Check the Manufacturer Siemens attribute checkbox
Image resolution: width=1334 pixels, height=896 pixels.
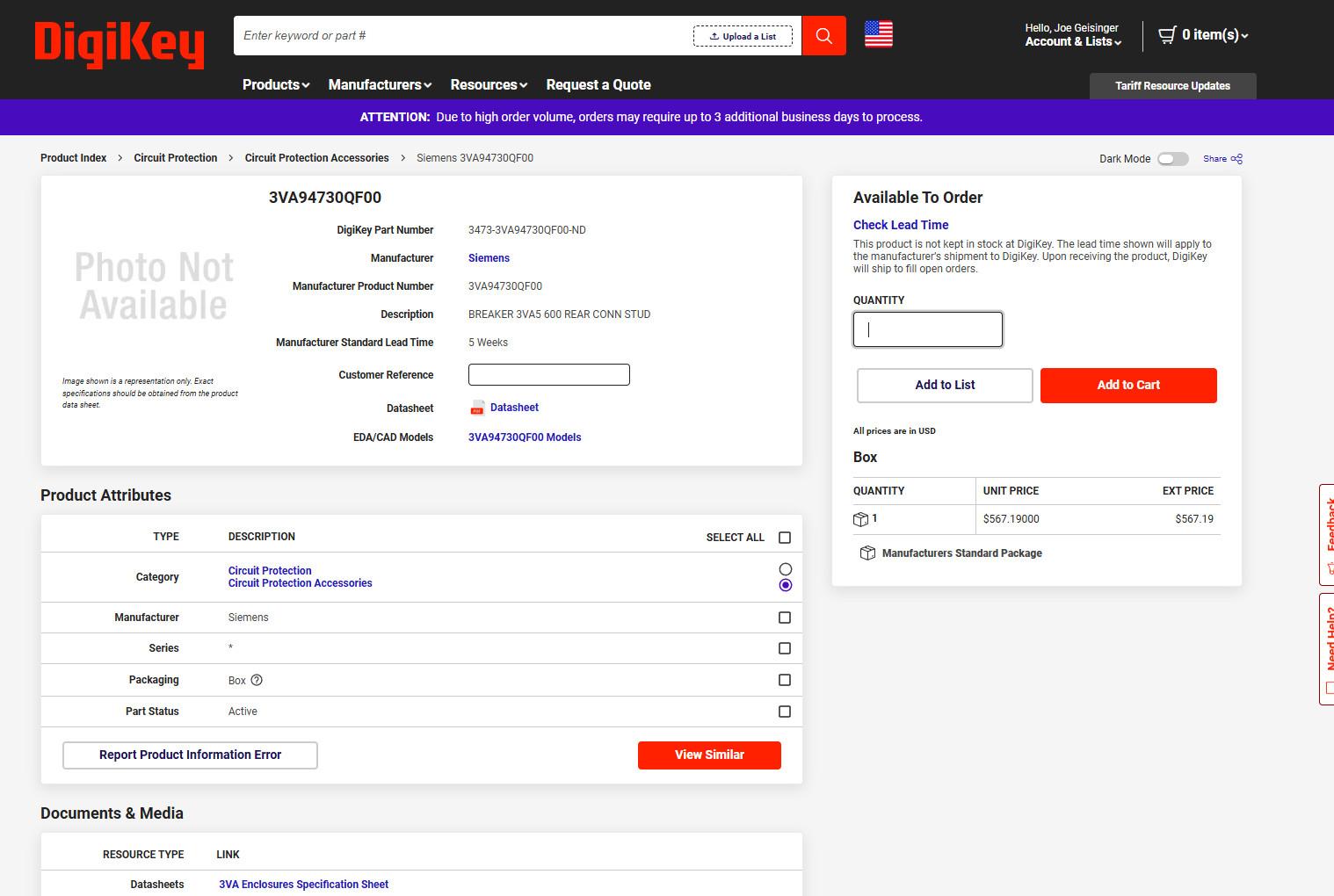(785, 618)
